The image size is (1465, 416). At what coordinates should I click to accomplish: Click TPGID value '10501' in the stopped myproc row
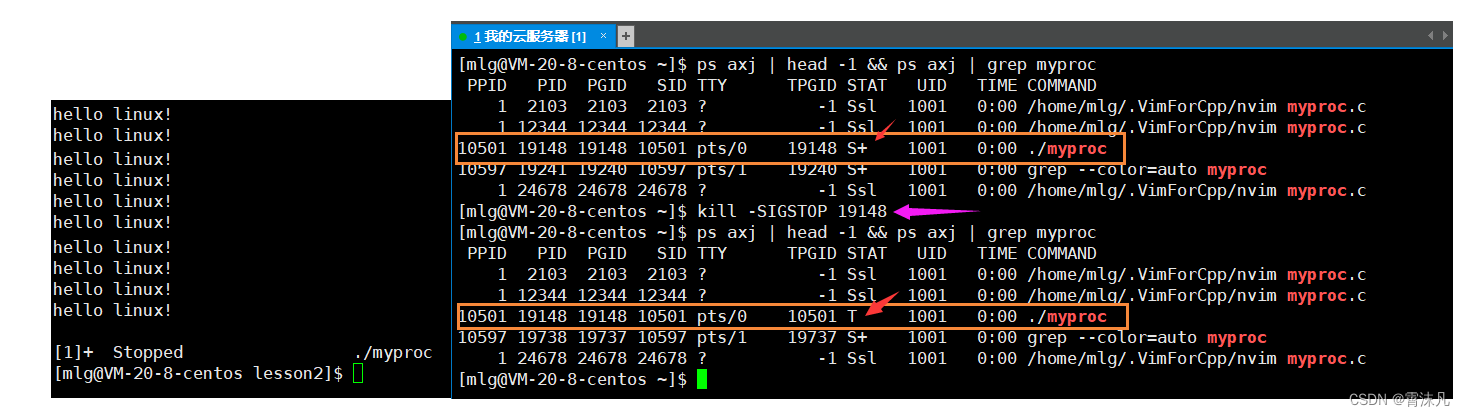[812, 317]
